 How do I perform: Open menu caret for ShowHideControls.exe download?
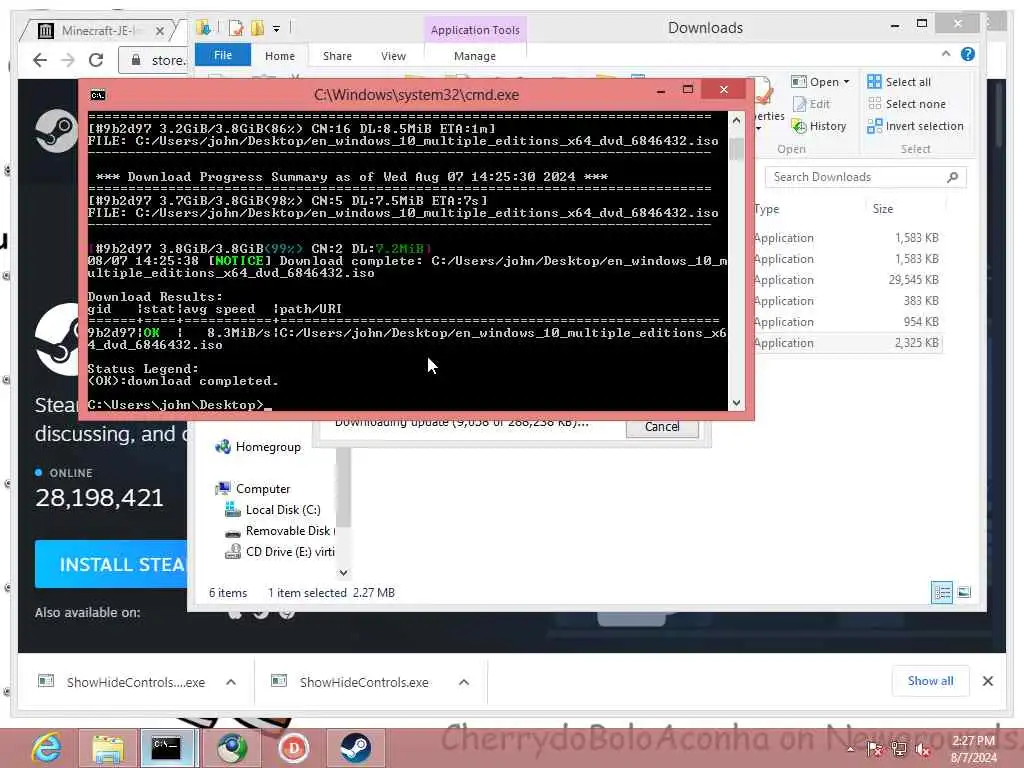tap(464, 682)
